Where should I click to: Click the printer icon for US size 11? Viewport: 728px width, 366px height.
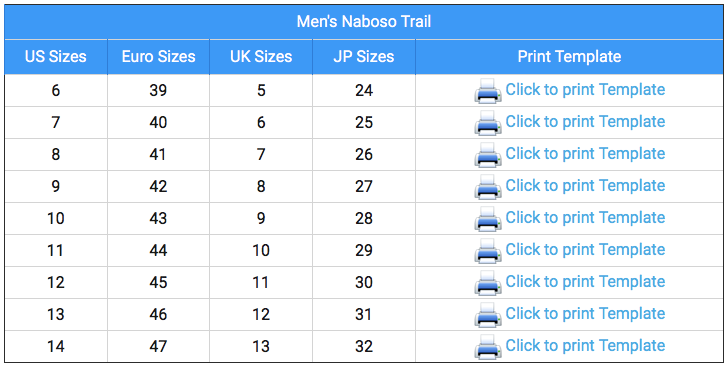pos(488,251)
